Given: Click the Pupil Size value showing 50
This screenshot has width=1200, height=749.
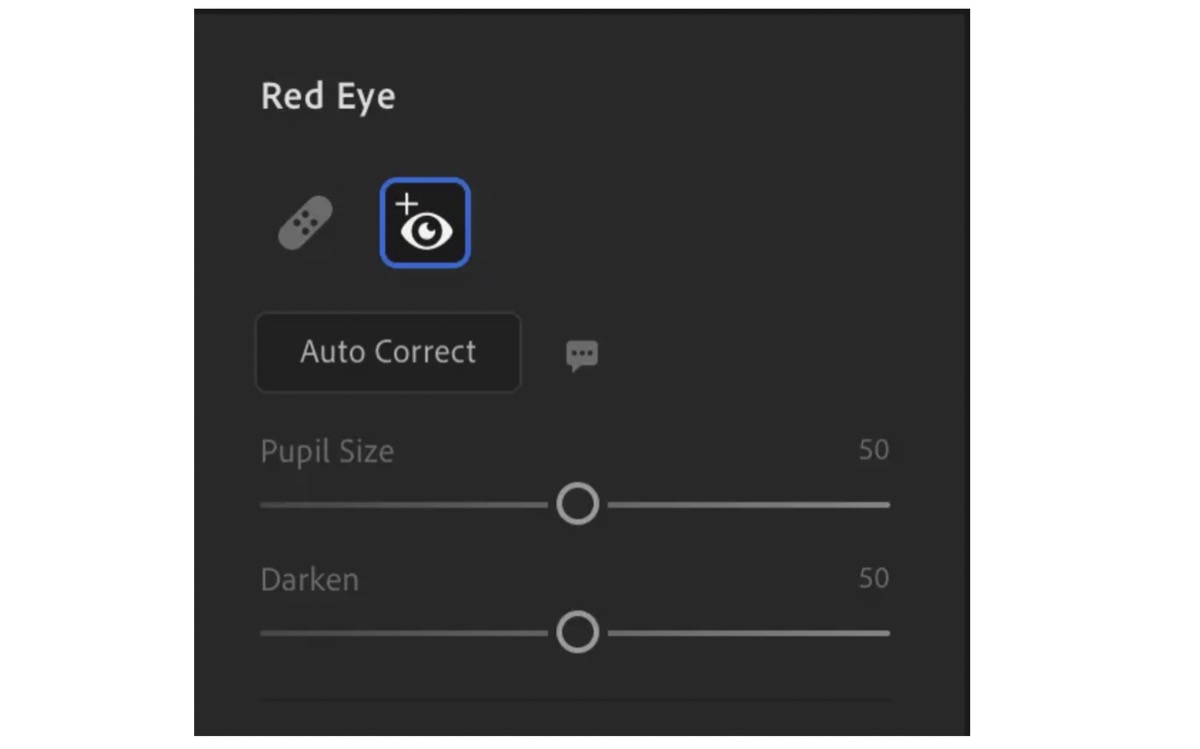Looking at the screenshot, I should [873, 450].
